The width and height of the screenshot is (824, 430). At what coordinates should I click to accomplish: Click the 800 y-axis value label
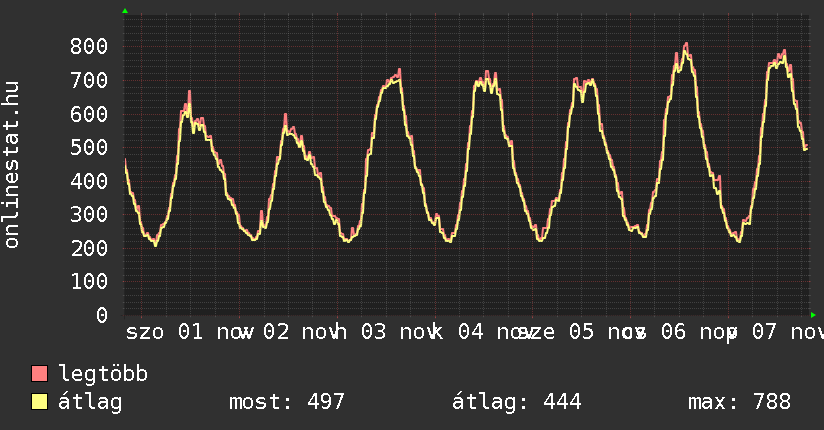point(89,46)
